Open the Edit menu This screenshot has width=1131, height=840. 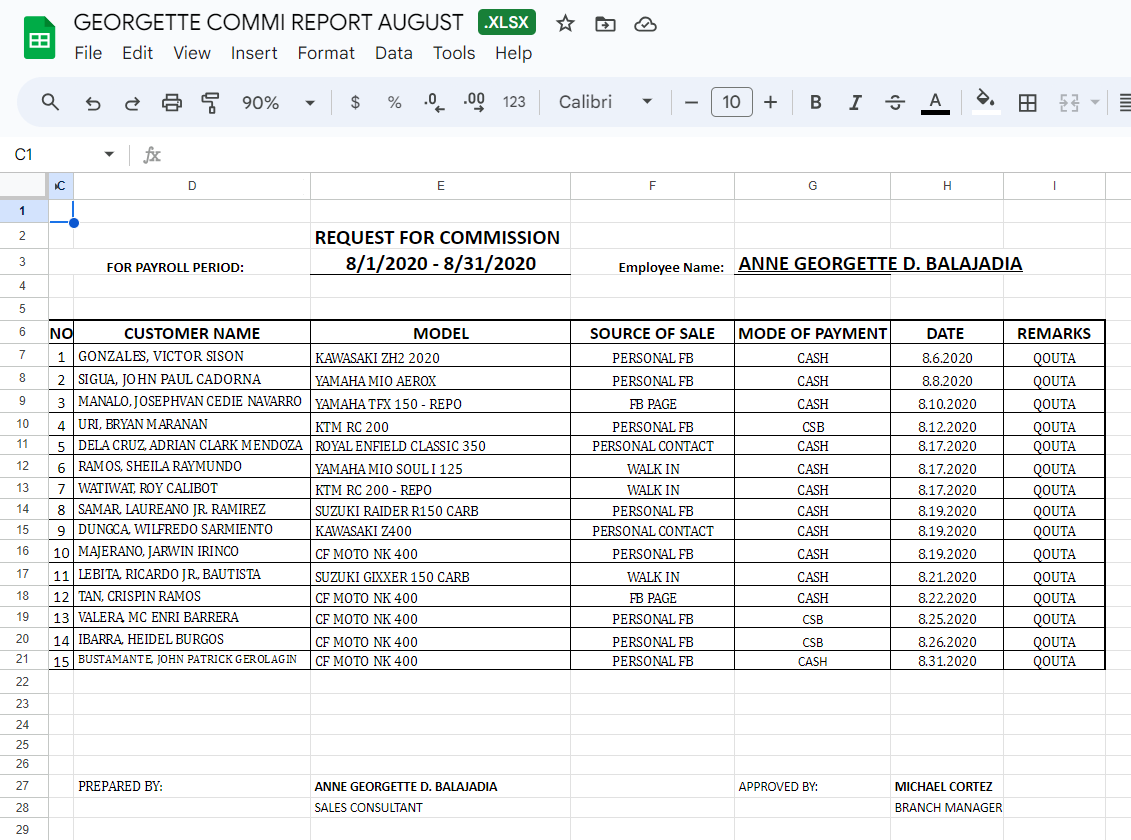click(137, 53)
